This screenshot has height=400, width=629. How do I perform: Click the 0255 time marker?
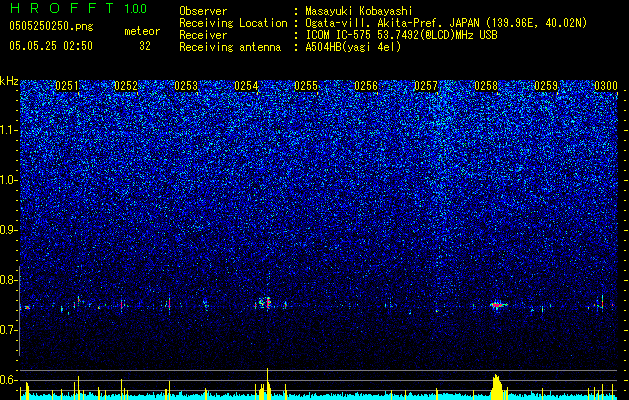306,86
